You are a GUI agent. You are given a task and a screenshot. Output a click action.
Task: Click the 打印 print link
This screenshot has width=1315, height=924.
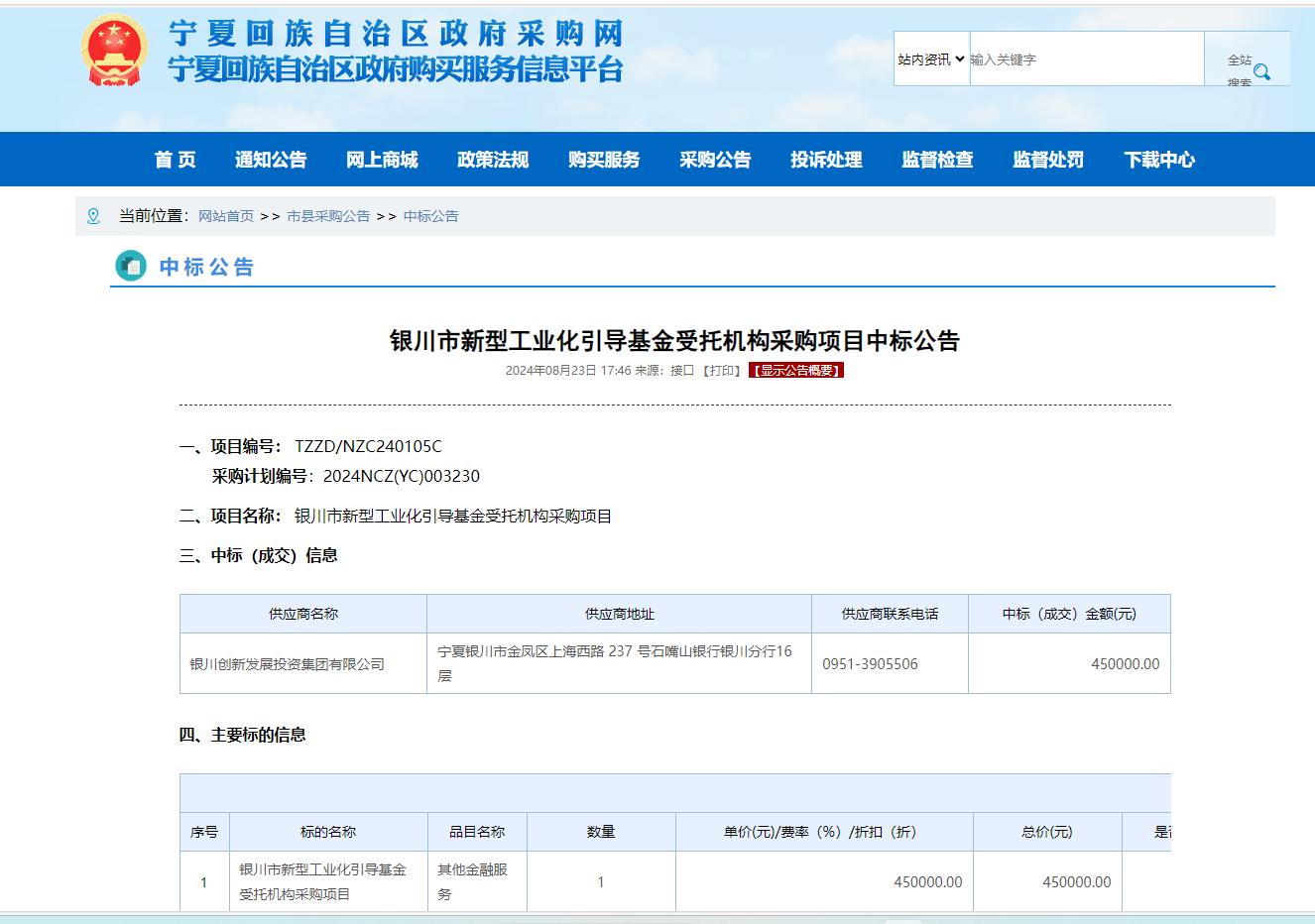(x=722, y=371)
